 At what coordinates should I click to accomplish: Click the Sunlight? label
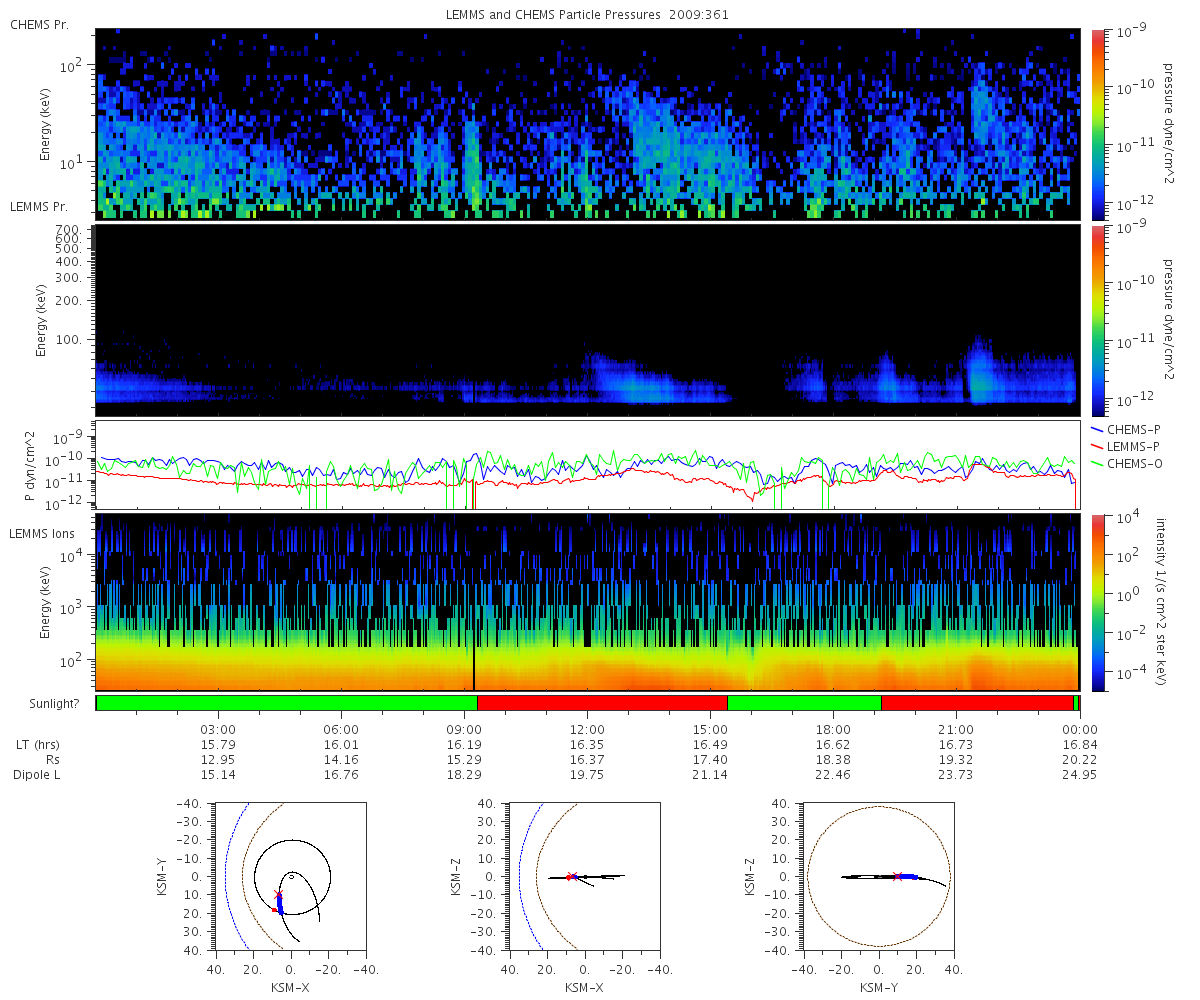click(54, 704)
